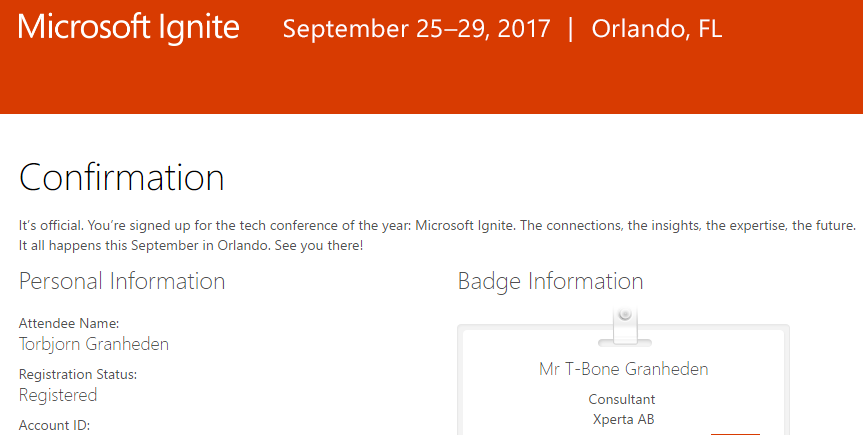863x435 pixels.
Task: Click the Attendee Name label
Action: coord(69,323)
